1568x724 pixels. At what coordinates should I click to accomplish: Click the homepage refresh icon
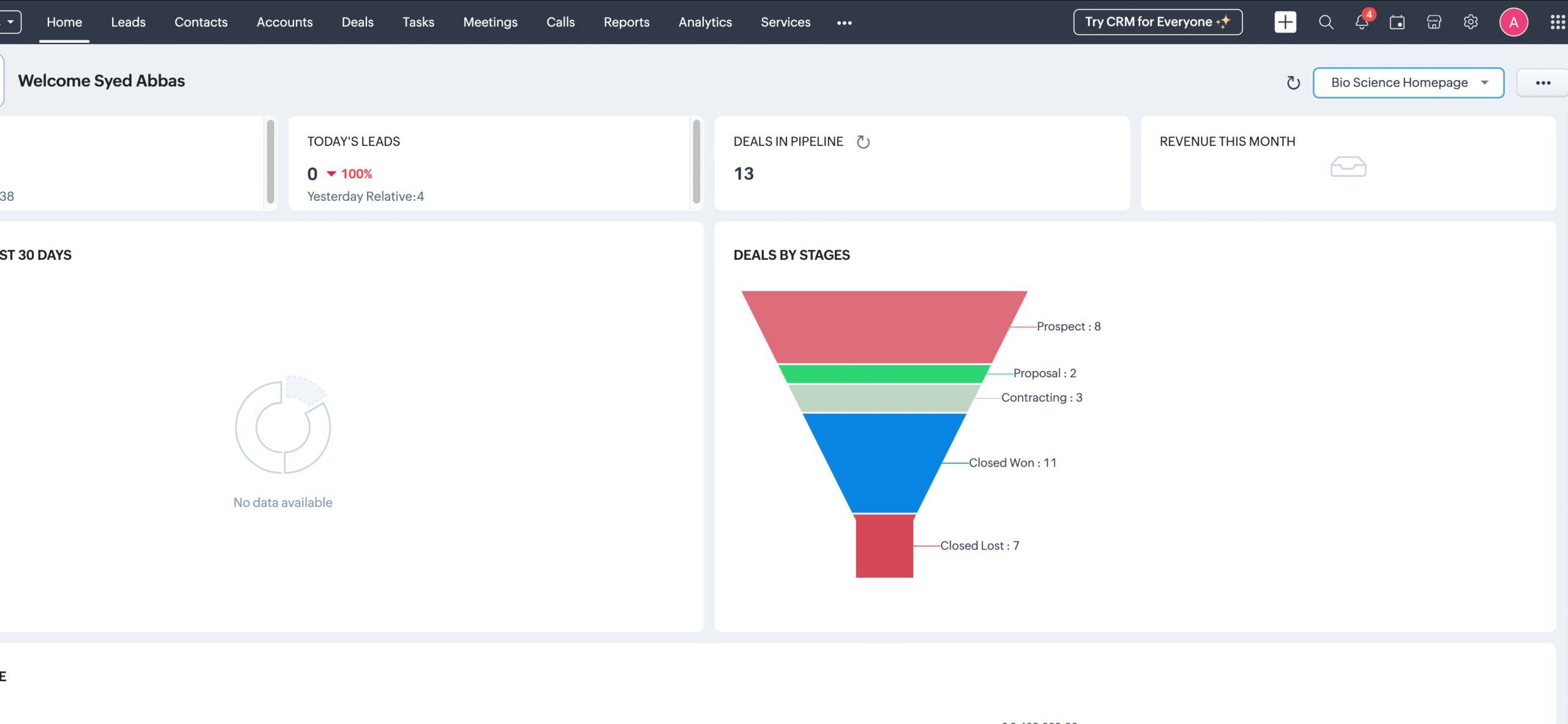pos(1293,83)
